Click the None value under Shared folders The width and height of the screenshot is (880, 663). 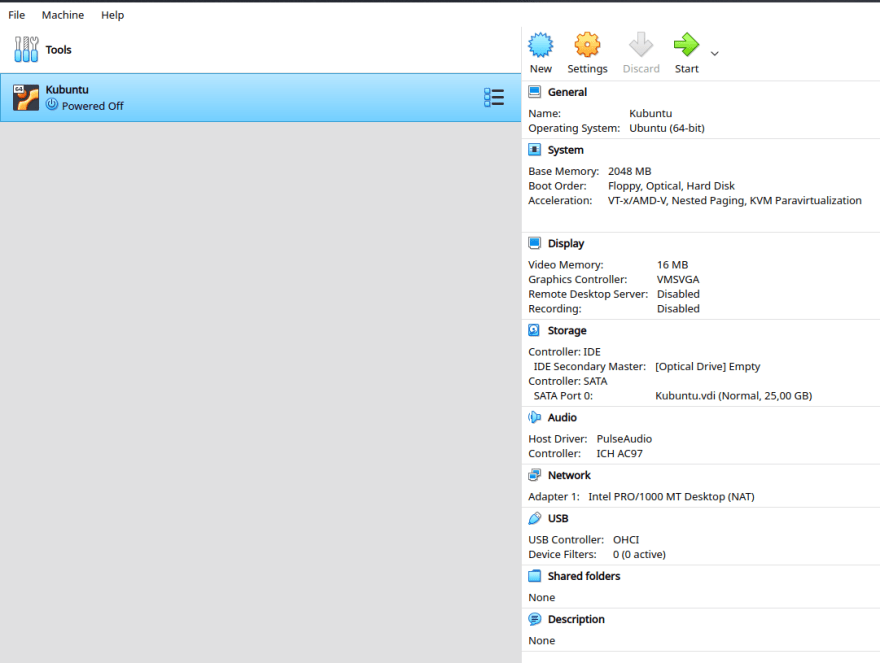pos(542,598)
